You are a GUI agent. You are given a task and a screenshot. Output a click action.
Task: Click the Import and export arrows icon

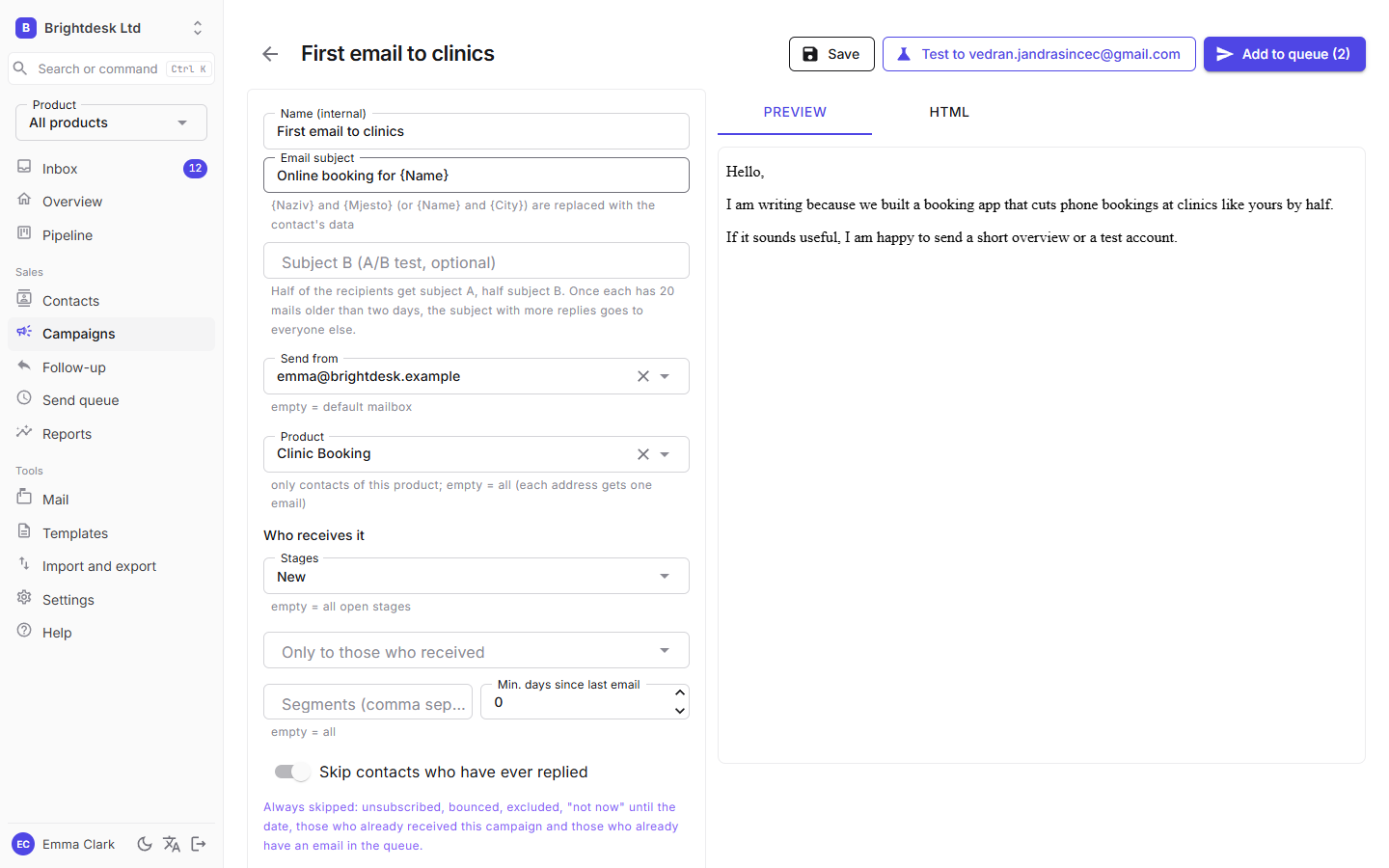[24, 564]
